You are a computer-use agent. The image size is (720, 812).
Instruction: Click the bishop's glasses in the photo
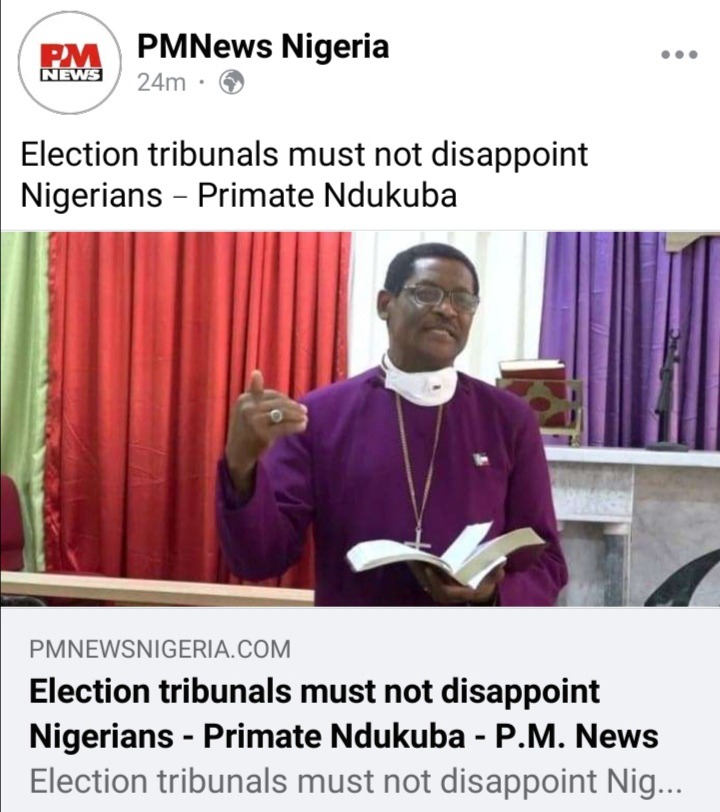point(439,298)
